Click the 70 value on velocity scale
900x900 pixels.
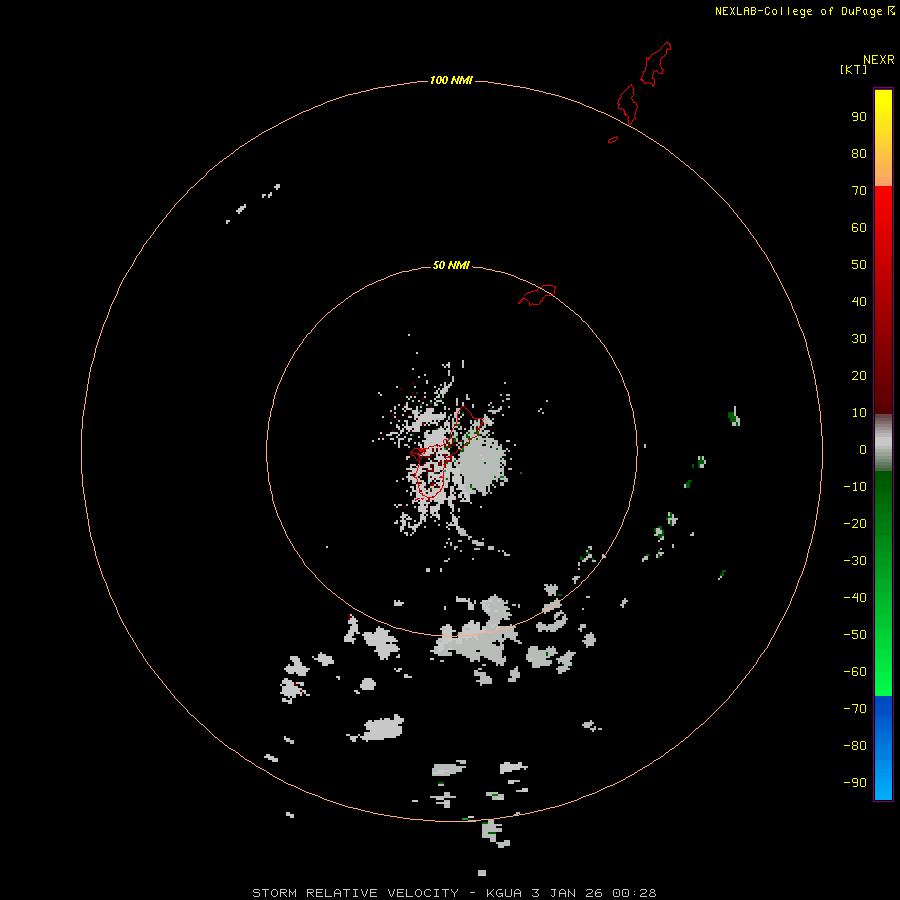[x=859, y=191]
